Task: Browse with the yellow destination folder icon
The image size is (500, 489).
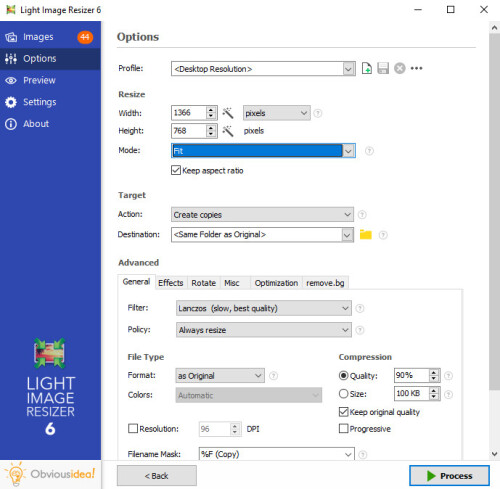Action: pyautogui.click(x=366, y=235)
